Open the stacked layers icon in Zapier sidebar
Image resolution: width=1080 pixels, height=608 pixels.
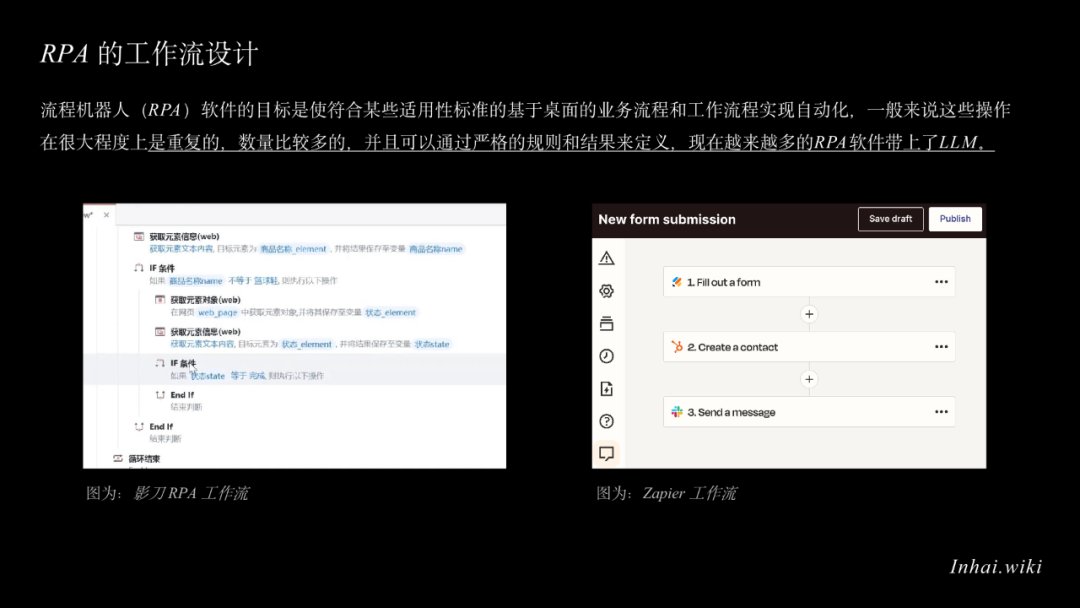pos(606,323)
